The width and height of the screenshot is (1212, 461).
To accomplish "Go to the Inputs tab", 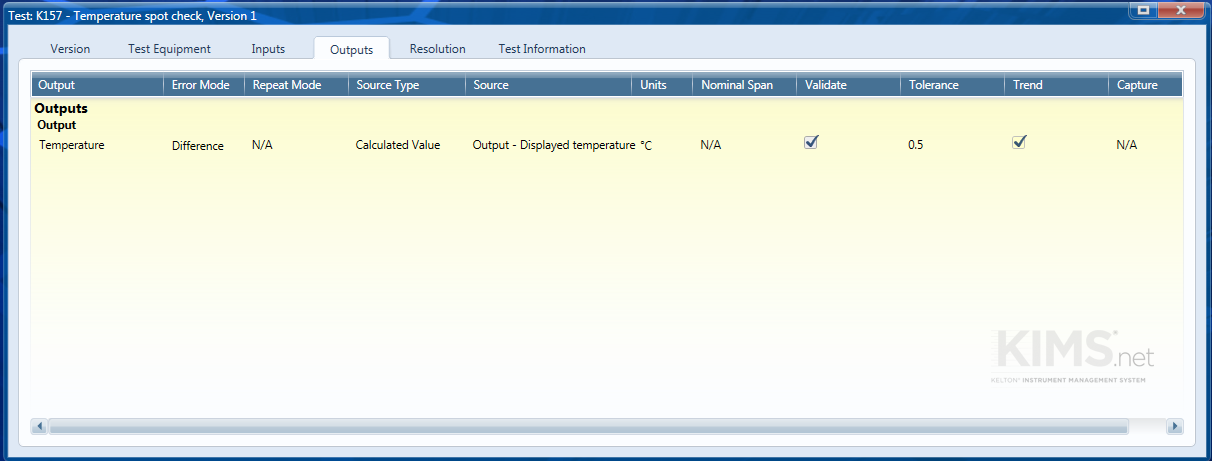I will [268, 49].
